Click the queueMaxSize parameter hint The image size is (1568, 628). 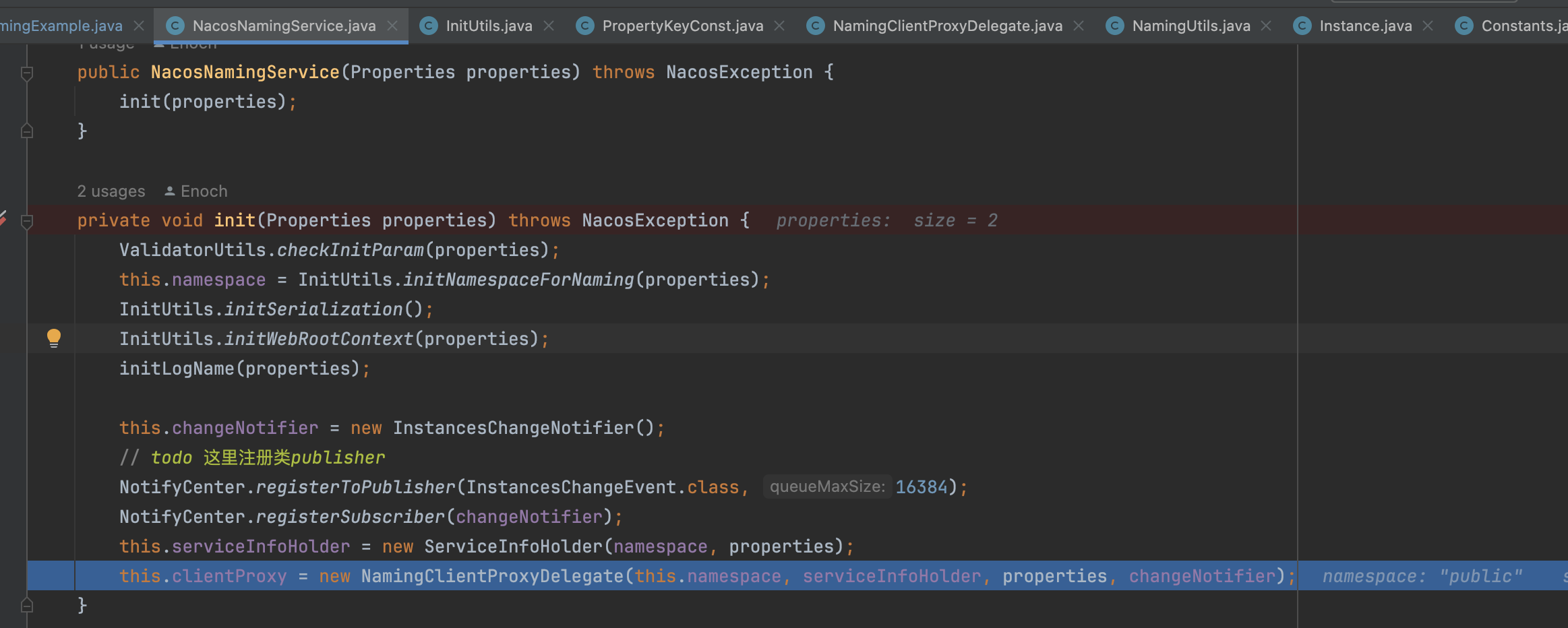tap(827, 486)
